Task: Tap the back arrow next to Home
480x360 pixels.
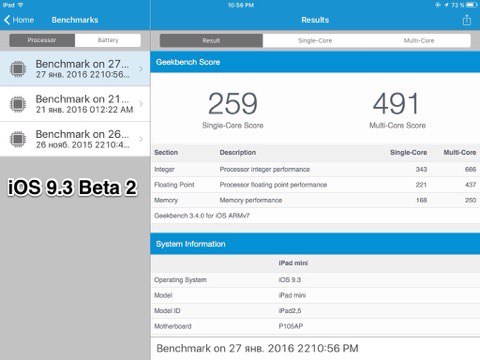Action: tap(7, 20)
